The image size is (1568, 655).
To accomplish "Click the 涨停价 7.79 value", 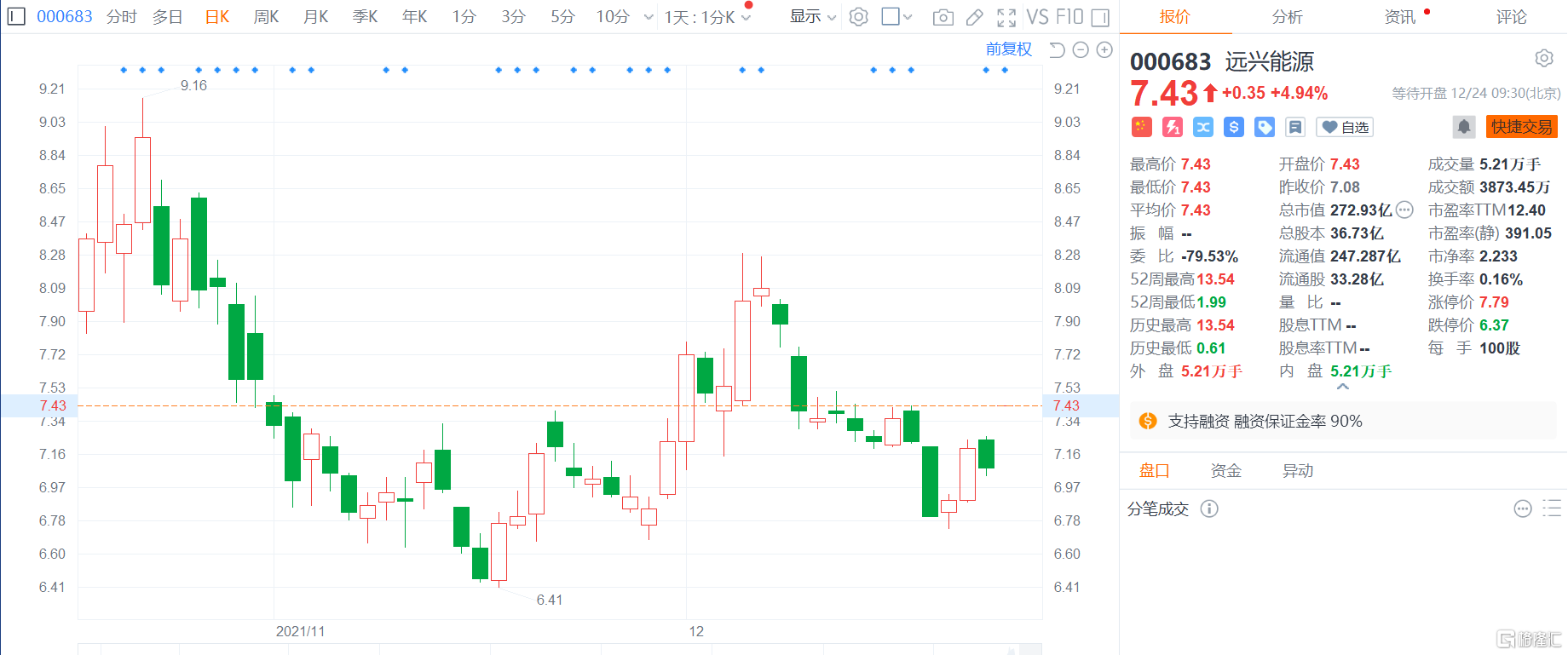I will [x=1494, y=302].
